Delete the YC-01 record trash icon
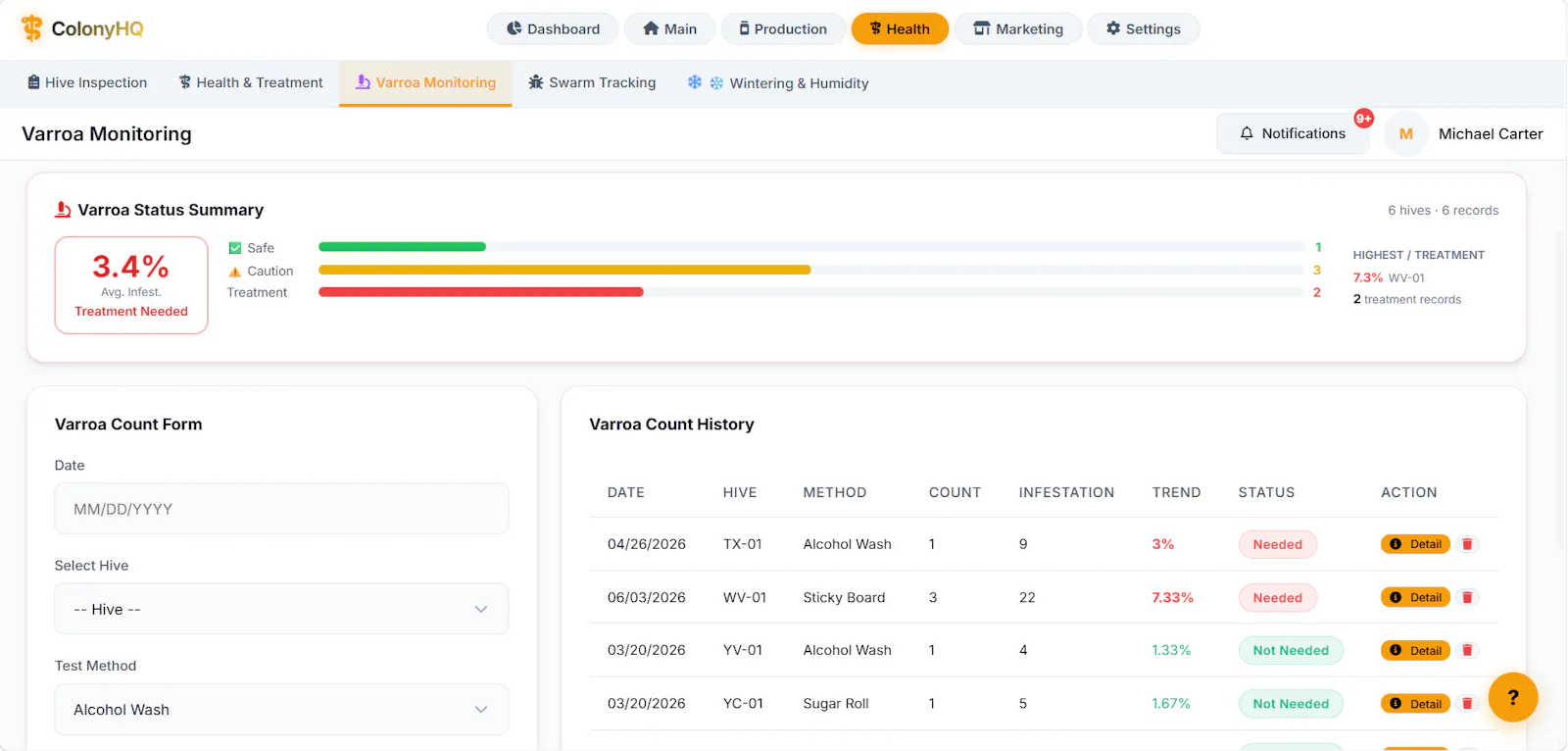This screenshot has width=1568, height=751. 1467,703
